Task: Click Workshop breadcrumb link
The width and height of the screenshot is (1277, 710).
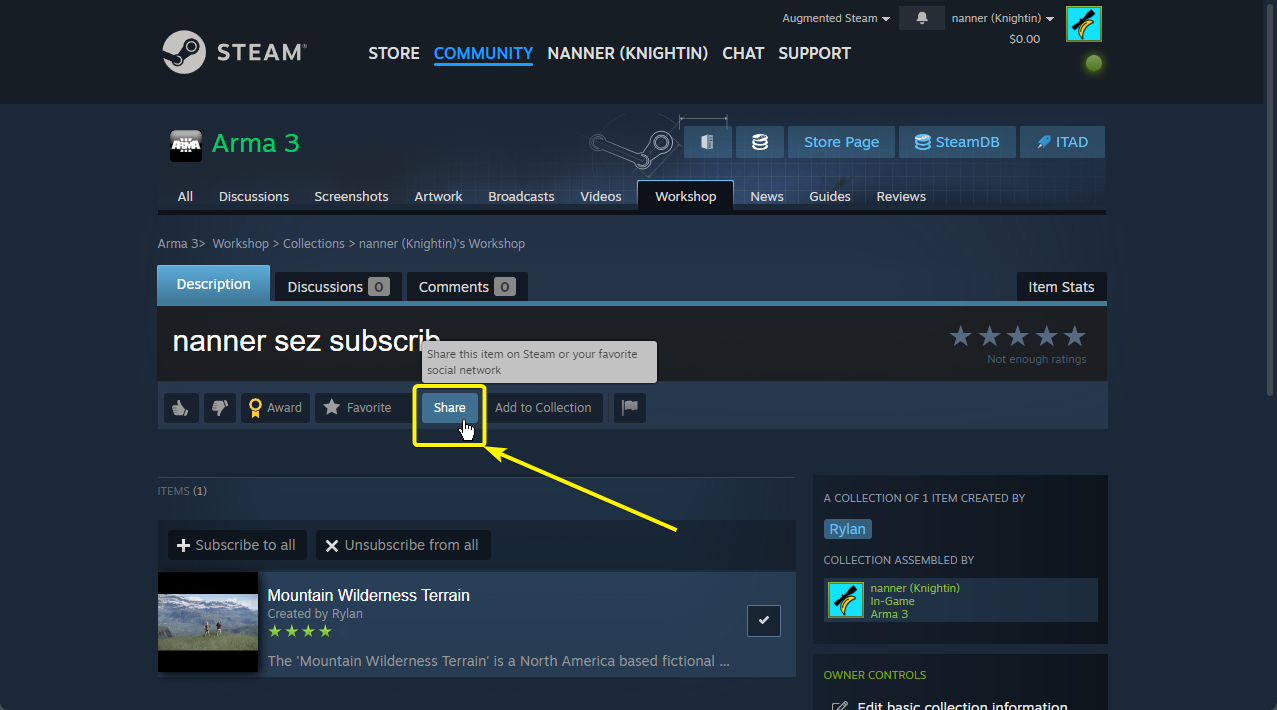Action: 240,243
